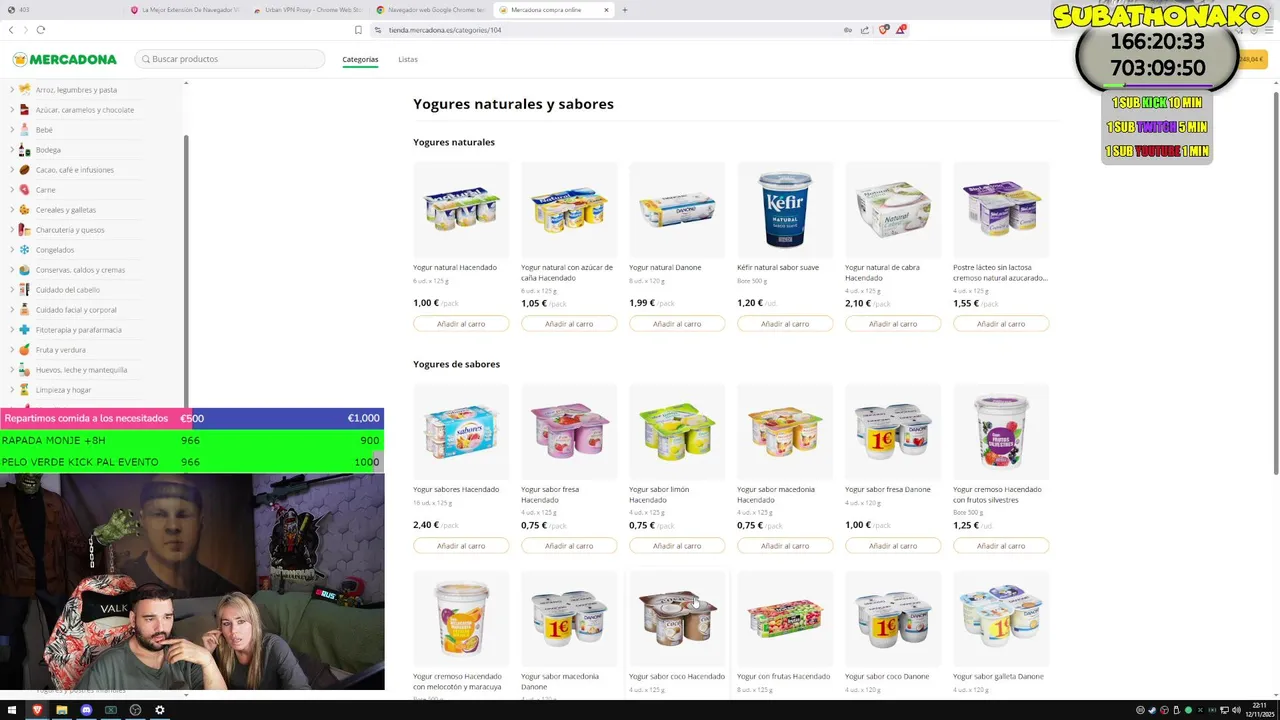
Task: Click the Huevos, leche y mantequilla icon
Action: coord(24,370)
